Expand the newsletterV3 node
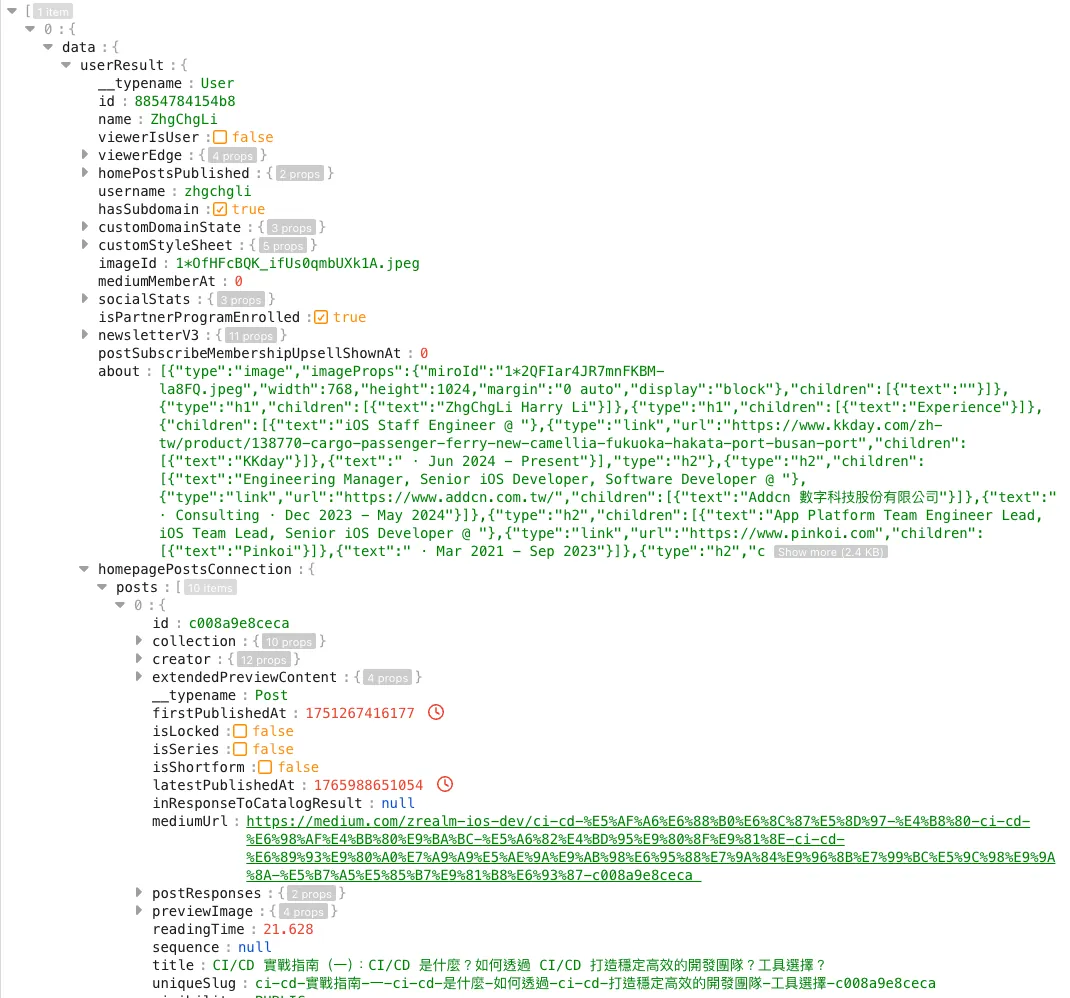This screenshot has width=1070, height=998. [86, 335]
